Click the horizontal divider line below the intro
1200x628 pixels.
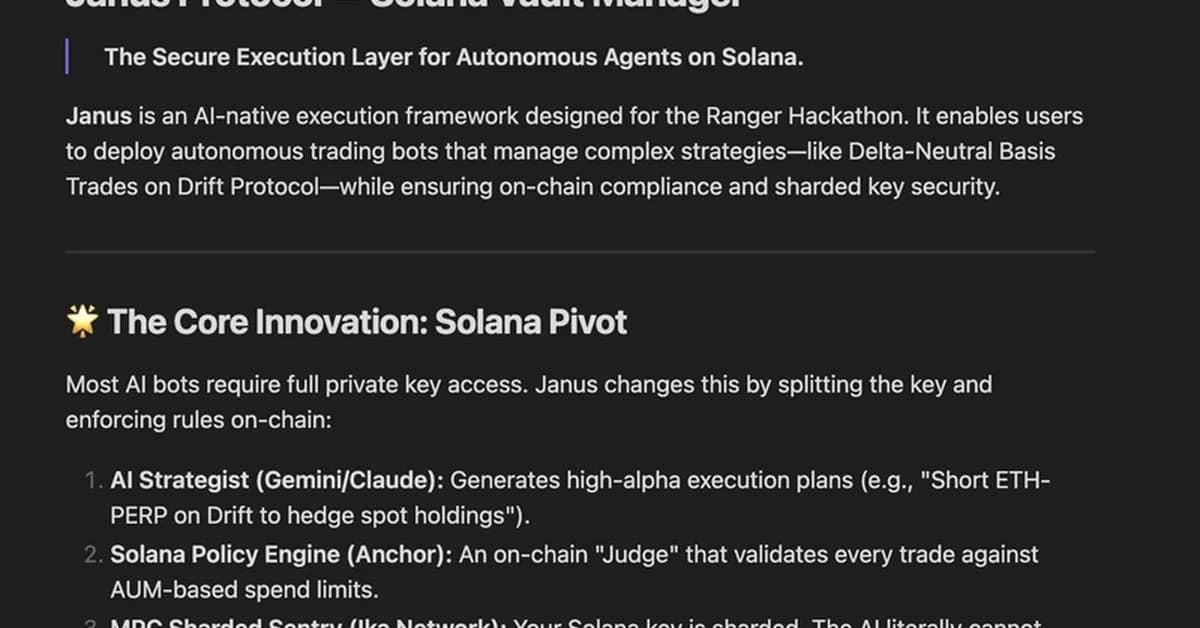click(580, 252)
